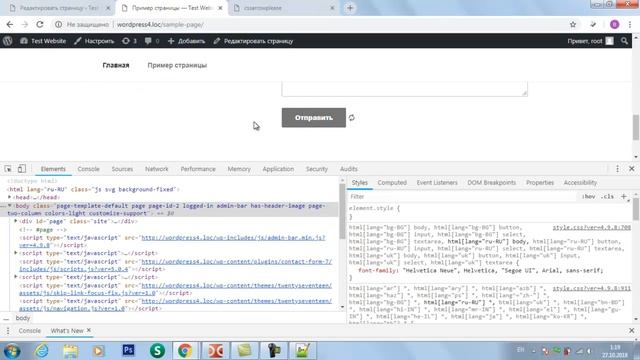Open the Application tab
Viewport: 640px width, 360px height.
[x=278, y=169]
